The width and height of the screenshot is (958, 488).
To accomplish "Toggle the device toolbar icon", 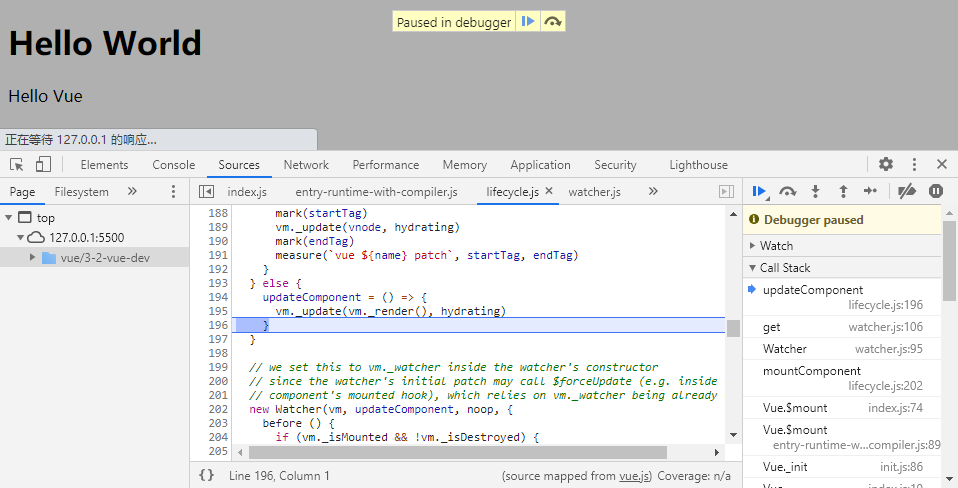I will coord(43,164).
